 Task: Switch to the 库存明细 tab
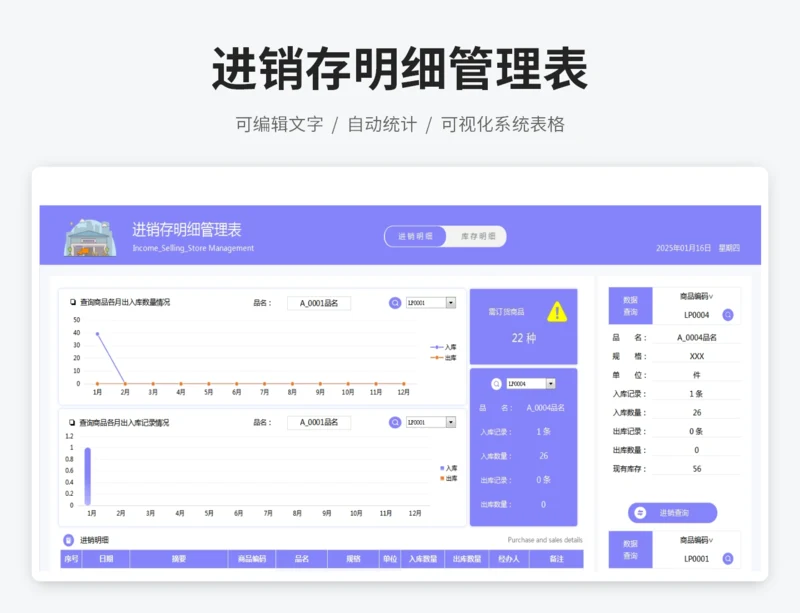click(x=477, y=237)
